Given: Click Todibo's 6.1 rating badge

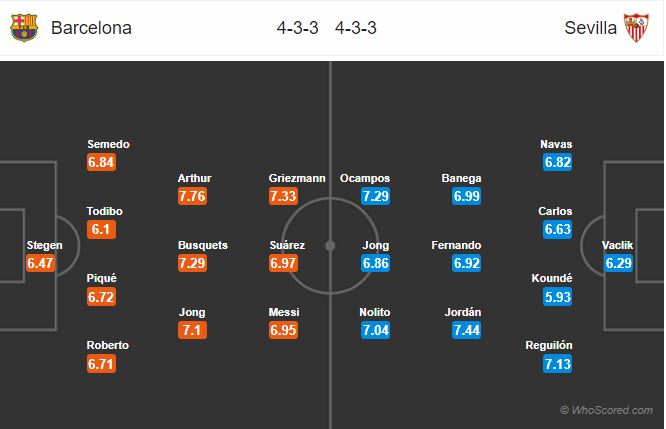Looking at the screenshot, I should coord(100,229).
